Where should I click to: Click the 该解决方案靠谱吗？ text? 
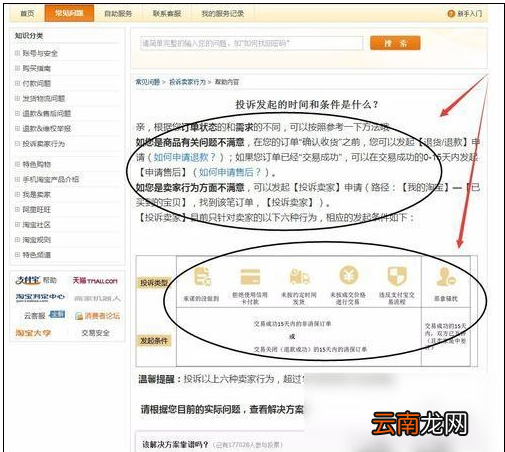(175, 444)
